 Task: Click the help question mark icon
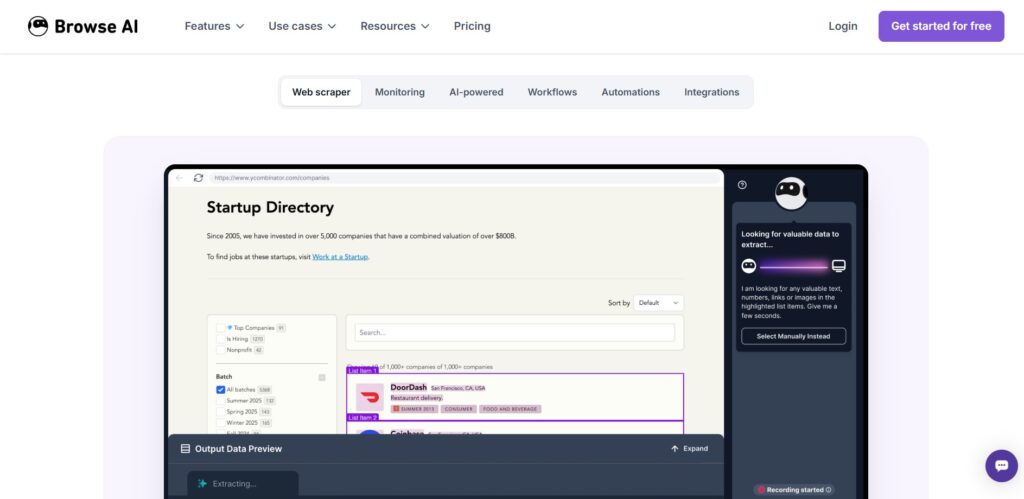pyautogui.click(x=742, y=185)
